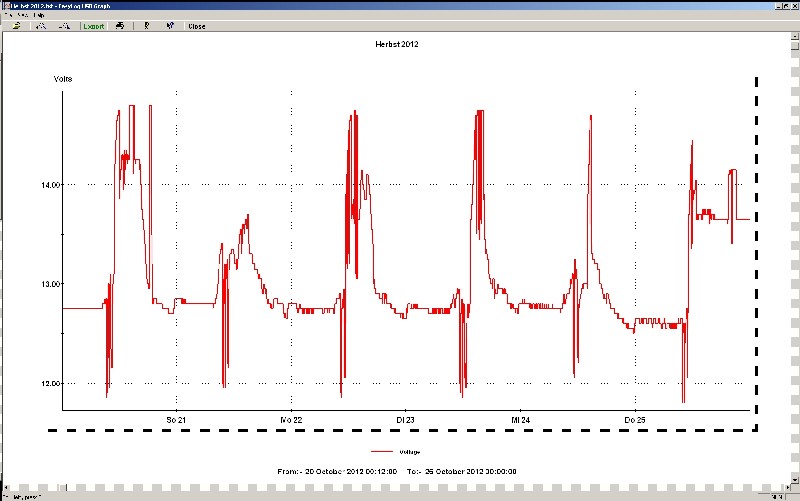Screen dimensions: 800x501
Task: Open the View menu
Action: click(21, 16)
